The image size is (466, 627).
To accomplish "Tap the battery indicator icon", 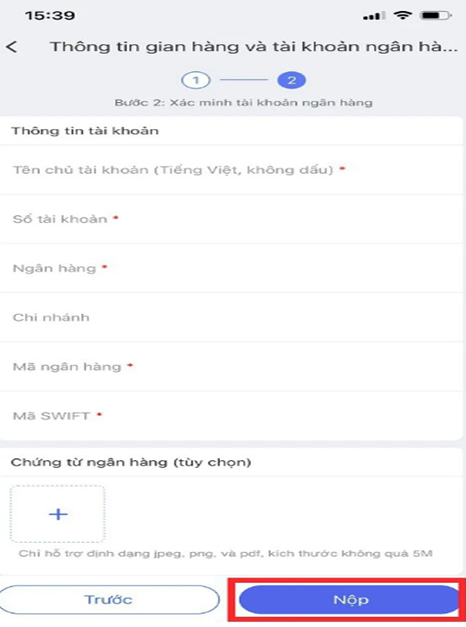I will [436, 16].
